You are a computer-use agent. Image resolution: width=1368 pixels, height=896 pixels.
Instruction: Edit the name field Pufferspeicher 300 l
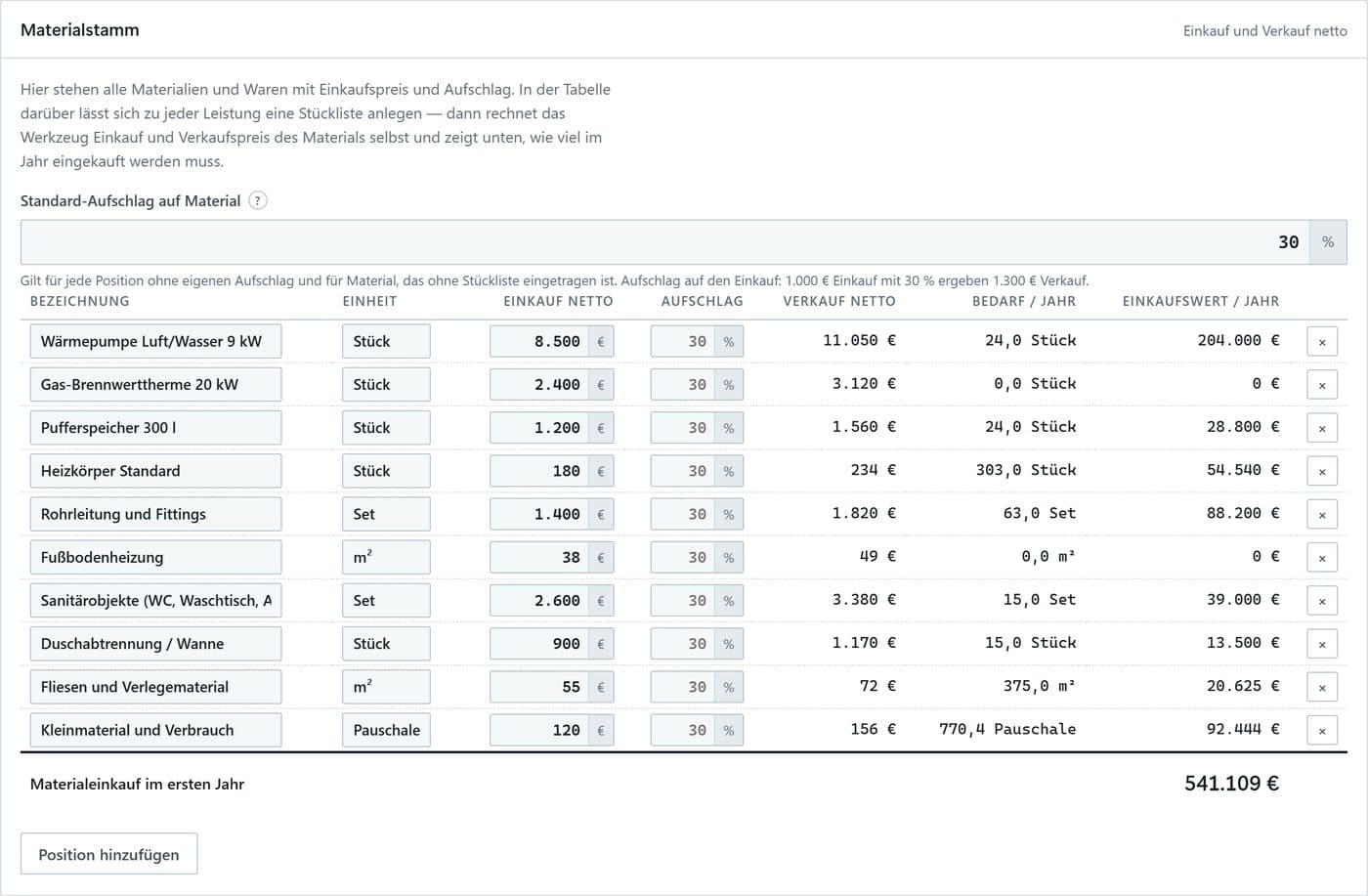(155, 428)
